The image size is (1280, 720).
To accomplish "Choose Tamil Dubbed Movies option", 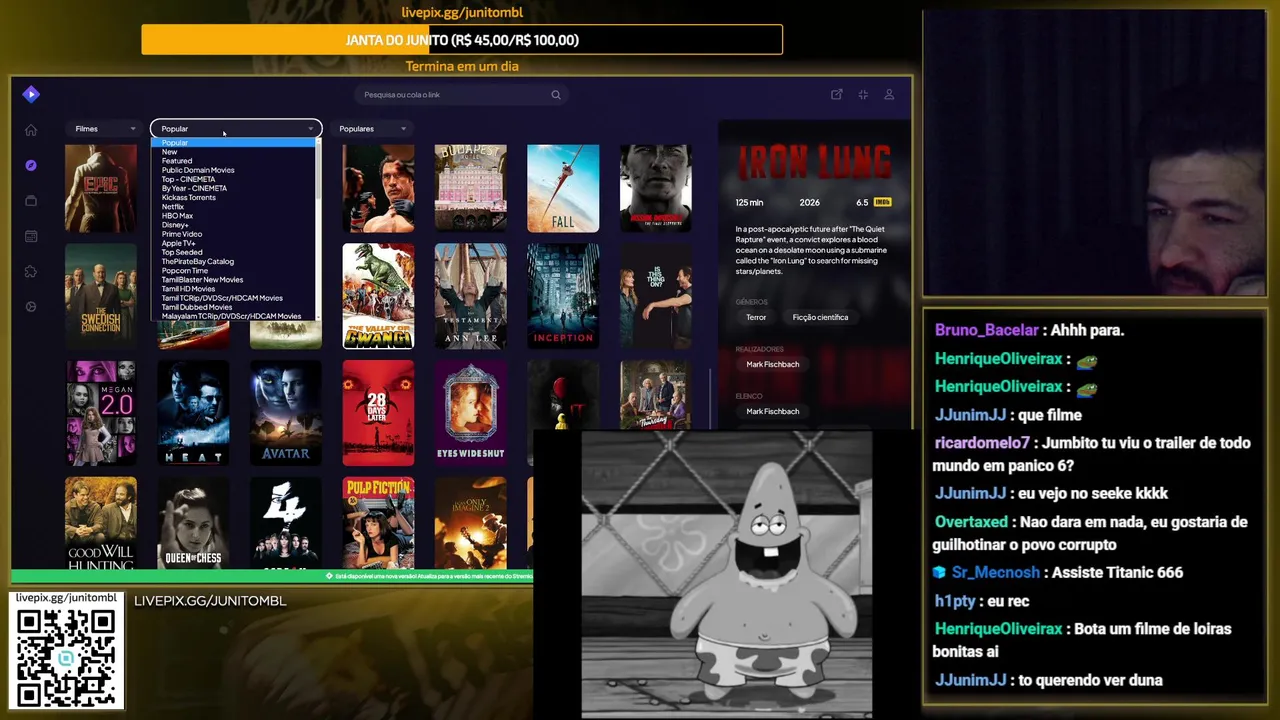I will [x=233, y=307].
